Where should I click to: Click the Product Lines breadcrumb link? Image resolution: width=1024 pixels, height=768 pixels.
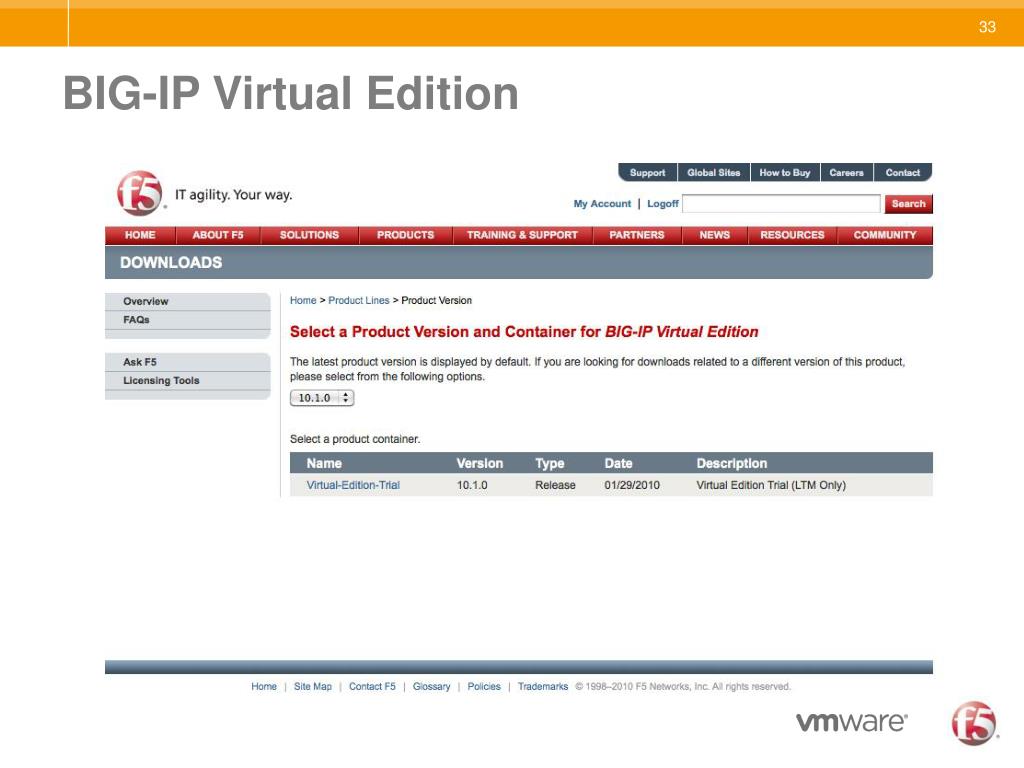point(359,300)
